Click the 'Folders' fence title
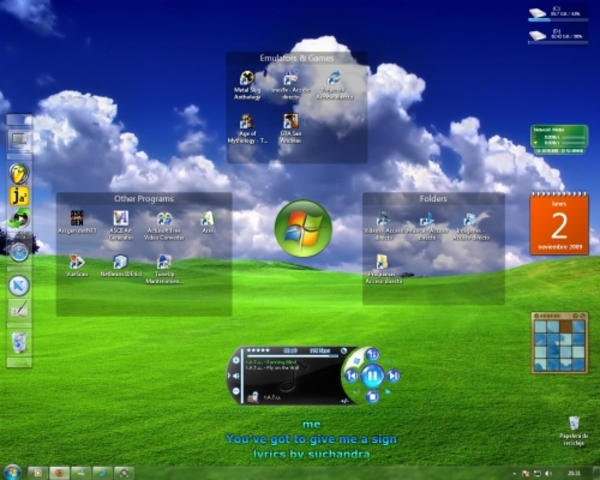Image resolution: width=600 pixels, height=480 pixels. 433,199
